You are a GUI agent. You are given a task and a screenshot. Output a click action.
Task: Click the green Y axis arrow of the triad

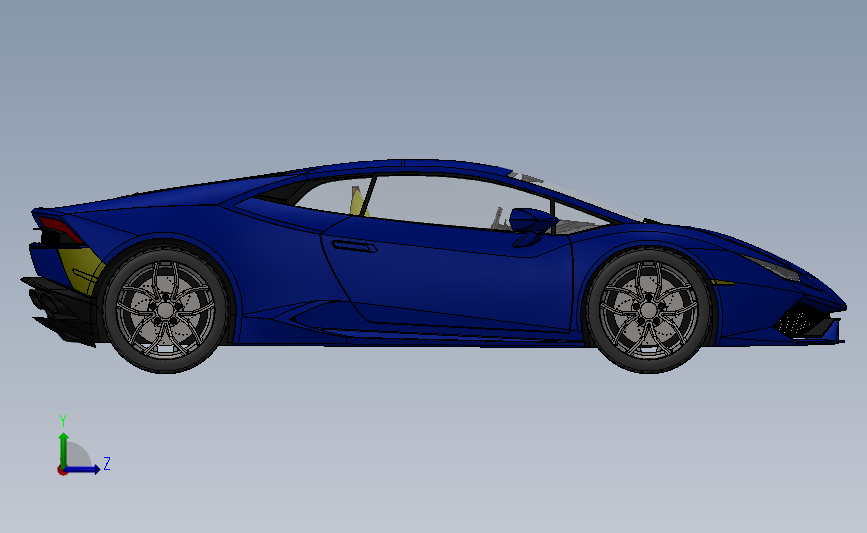pyautogui.click(x=64, y=449)
